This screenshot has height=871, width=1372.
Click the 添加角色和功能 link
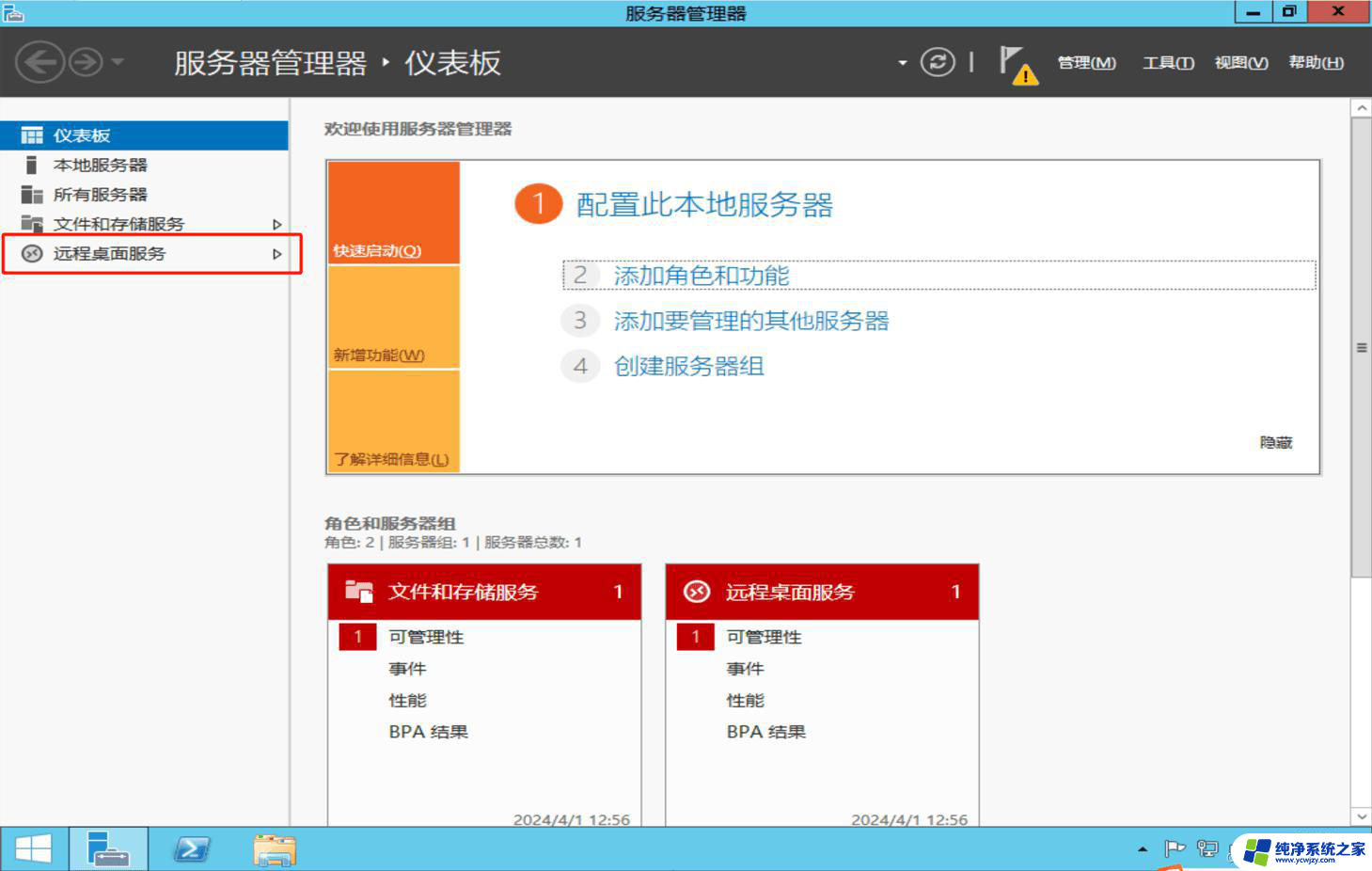click(x=702, y=276)
